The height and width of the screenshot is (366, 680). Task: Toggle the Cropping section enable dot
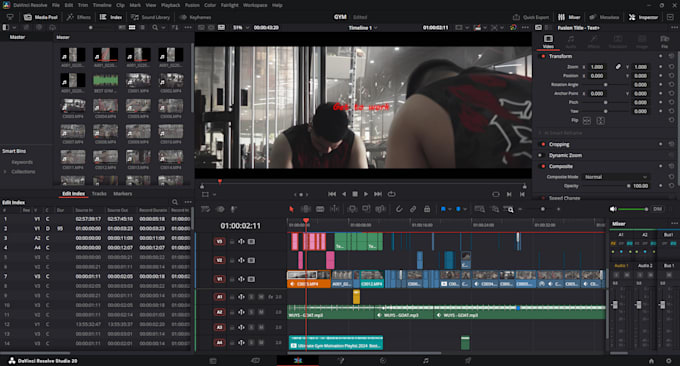[x=543, y=144]
